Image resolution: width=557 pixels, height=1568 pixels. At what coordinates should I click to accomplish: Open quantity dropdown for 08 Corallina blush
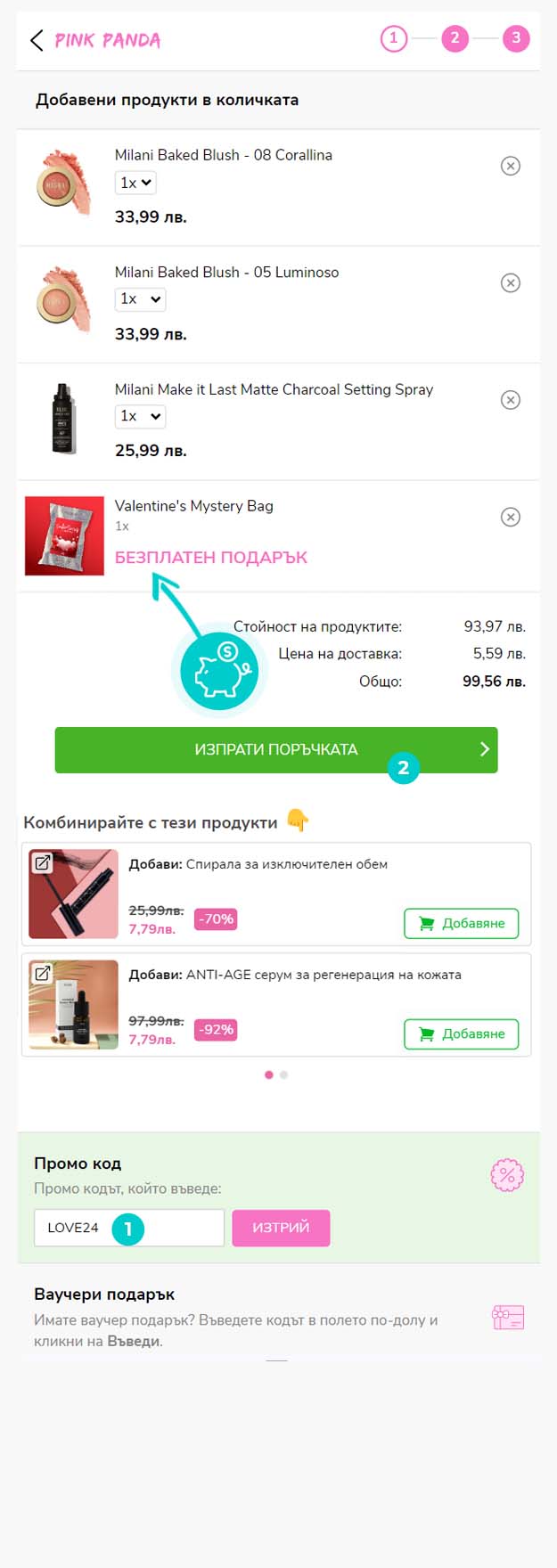point(135,183)
